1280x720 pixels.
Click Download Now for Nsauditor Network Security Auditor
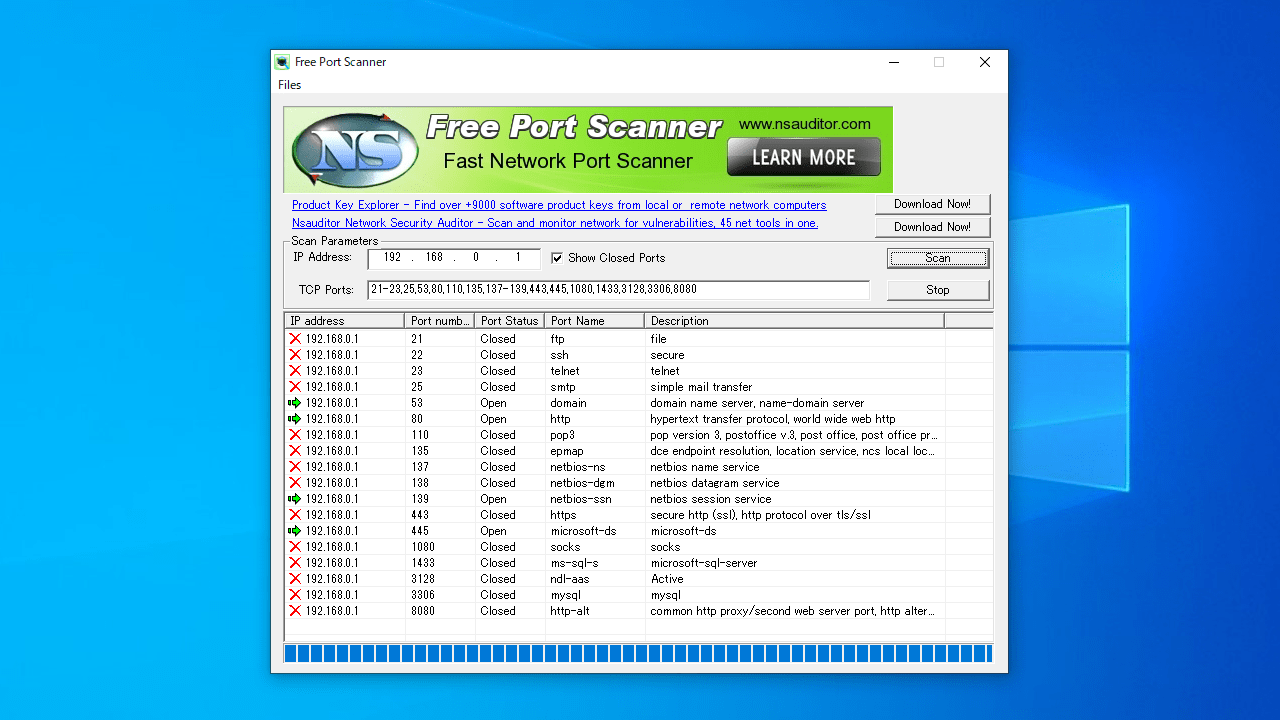click(932, 227)
